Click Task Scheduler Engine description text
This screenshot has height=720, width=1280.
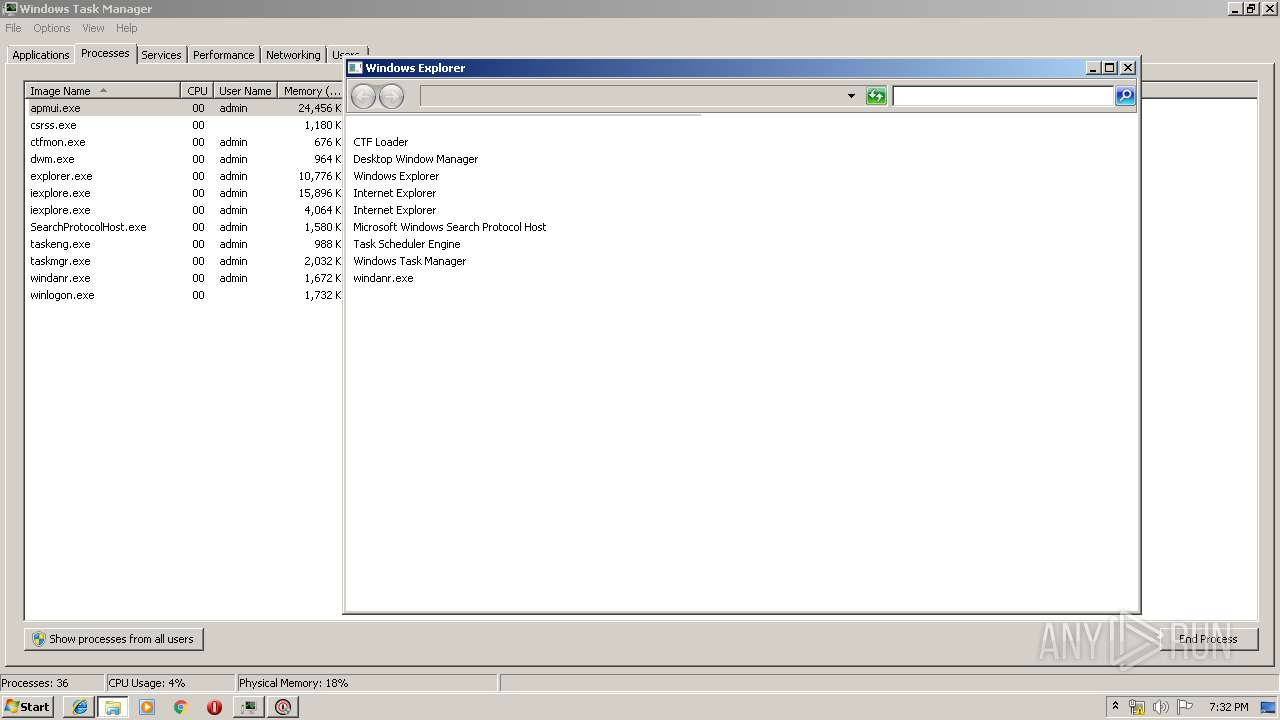(406, 244)
